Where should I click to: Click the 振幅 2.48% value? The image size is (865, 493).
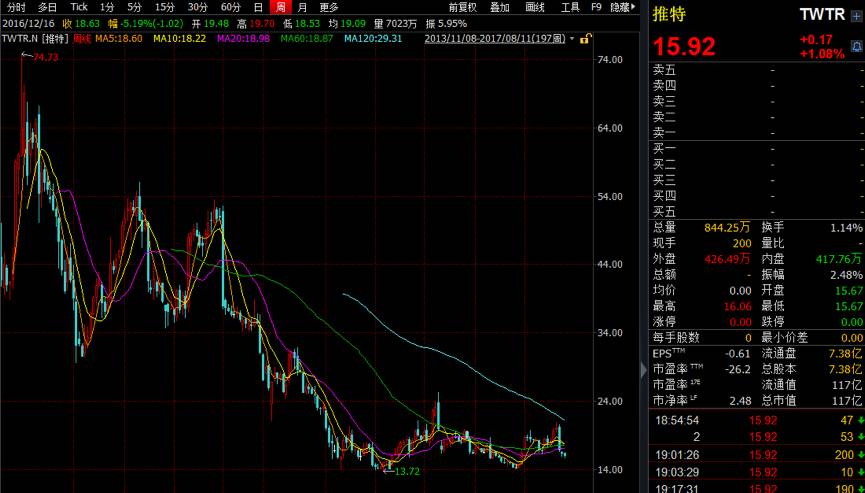tap(846, 275)
